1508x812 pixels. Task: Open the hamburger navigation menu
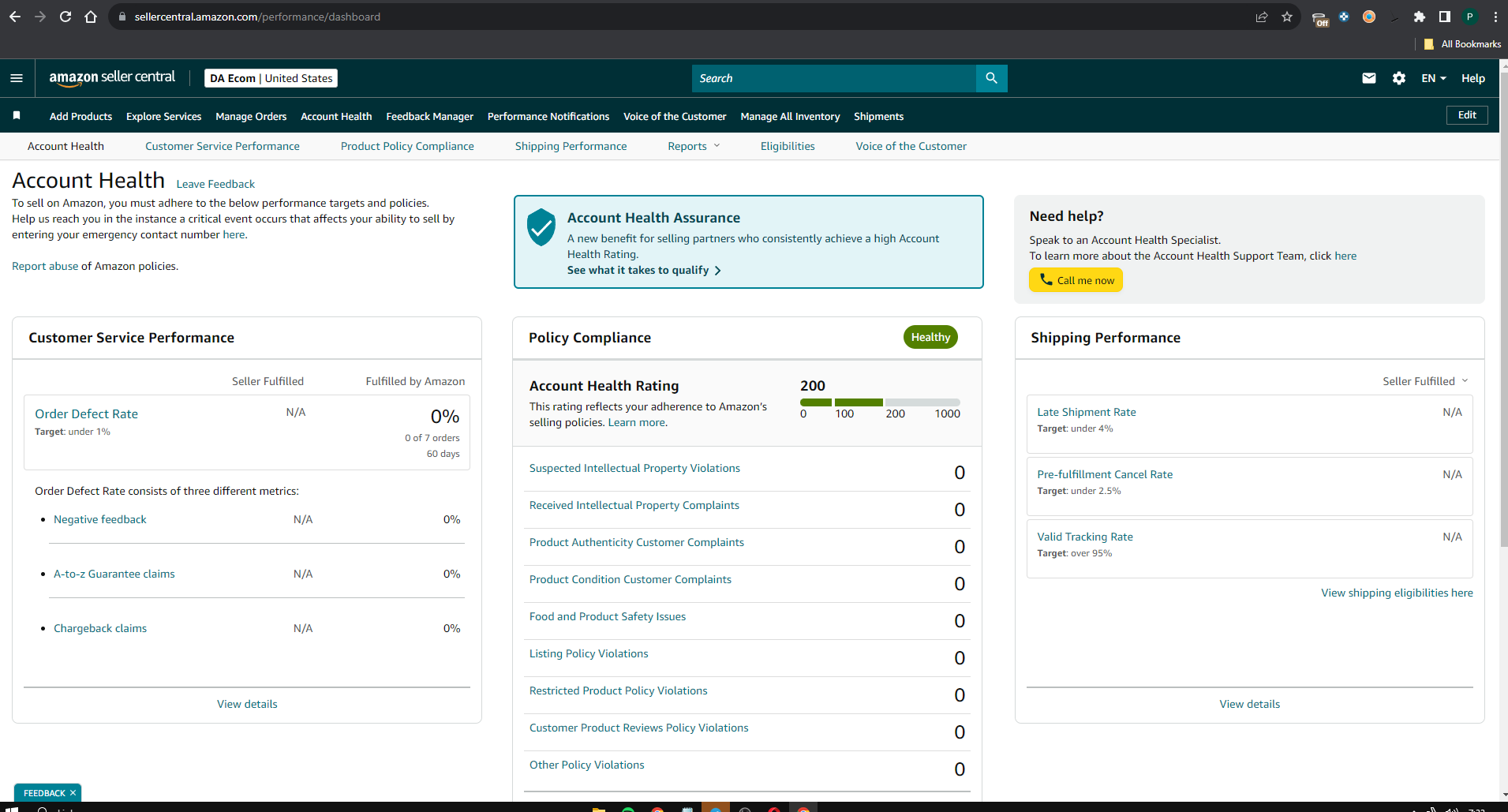[17, 78]
